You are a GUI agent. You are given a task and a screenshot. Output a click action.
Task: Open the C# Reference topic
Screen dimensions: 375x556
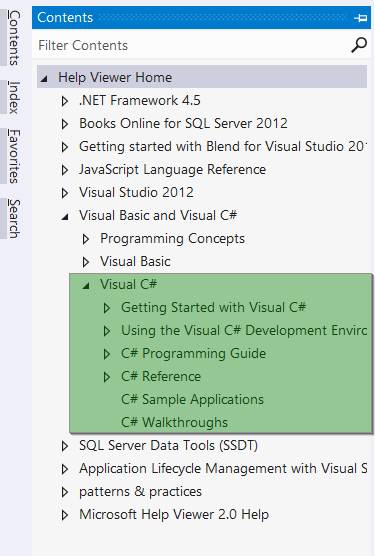[x=161, y=377]
